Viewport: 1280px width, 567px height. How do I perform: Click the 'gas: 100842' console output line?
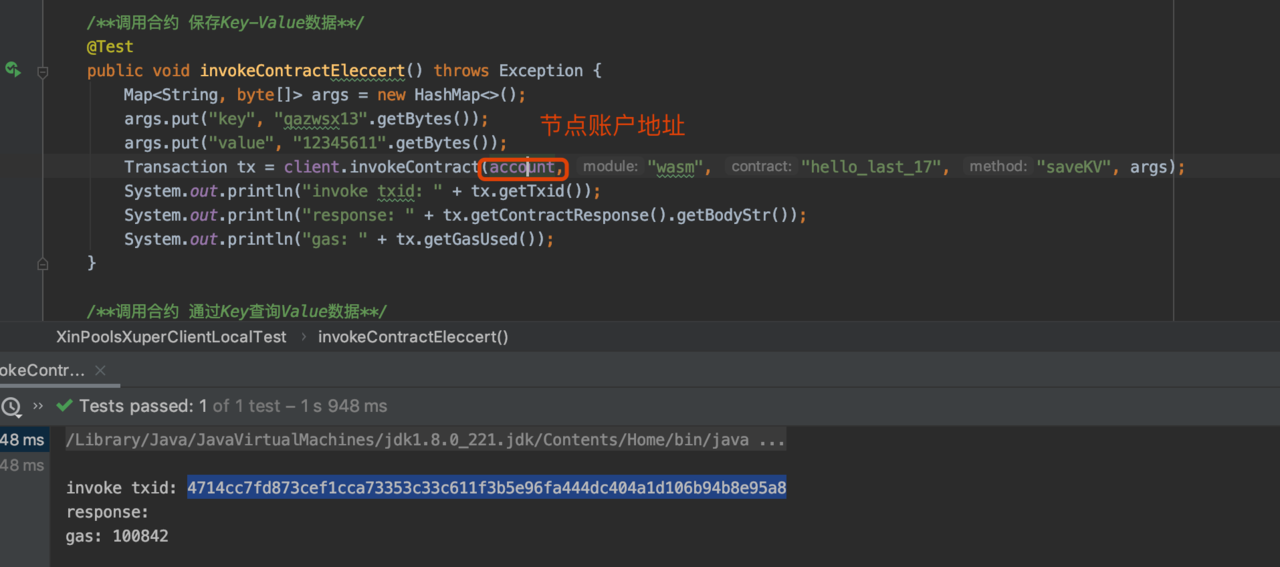(x=117, y=536)
